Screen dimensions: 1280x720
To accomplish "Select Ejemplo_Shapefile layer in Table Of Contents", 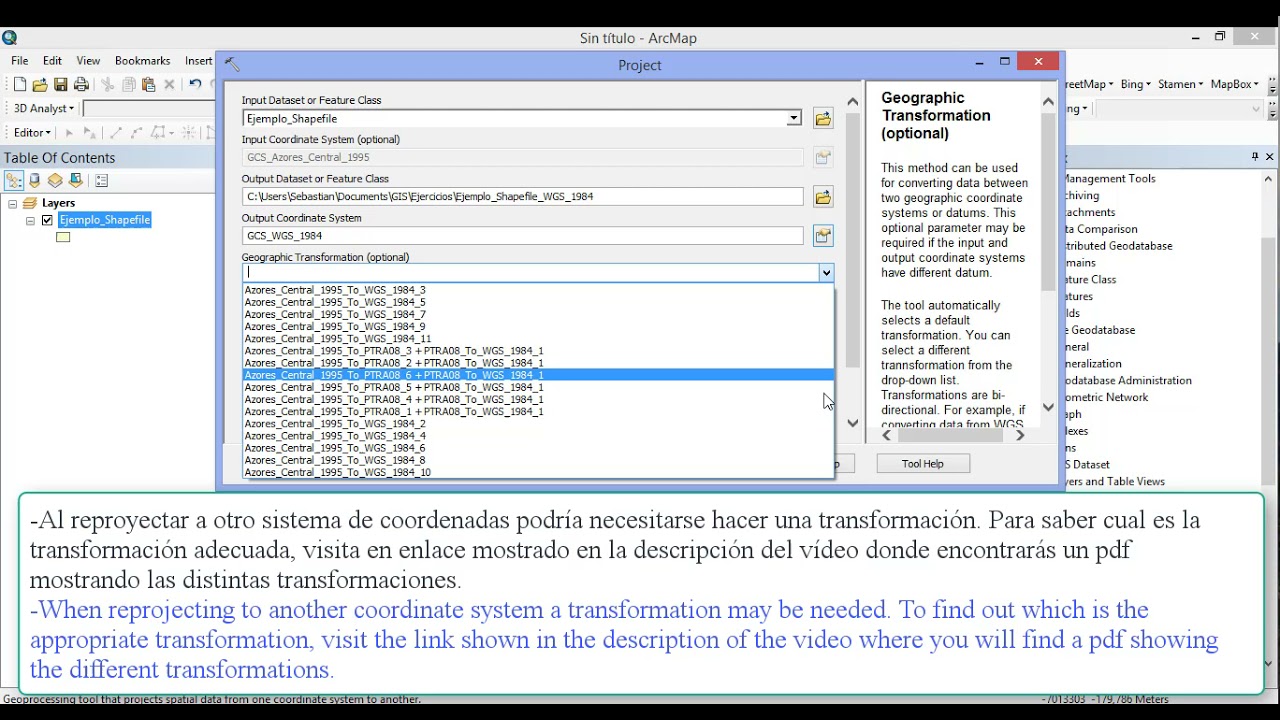I will tap(105, 220).
